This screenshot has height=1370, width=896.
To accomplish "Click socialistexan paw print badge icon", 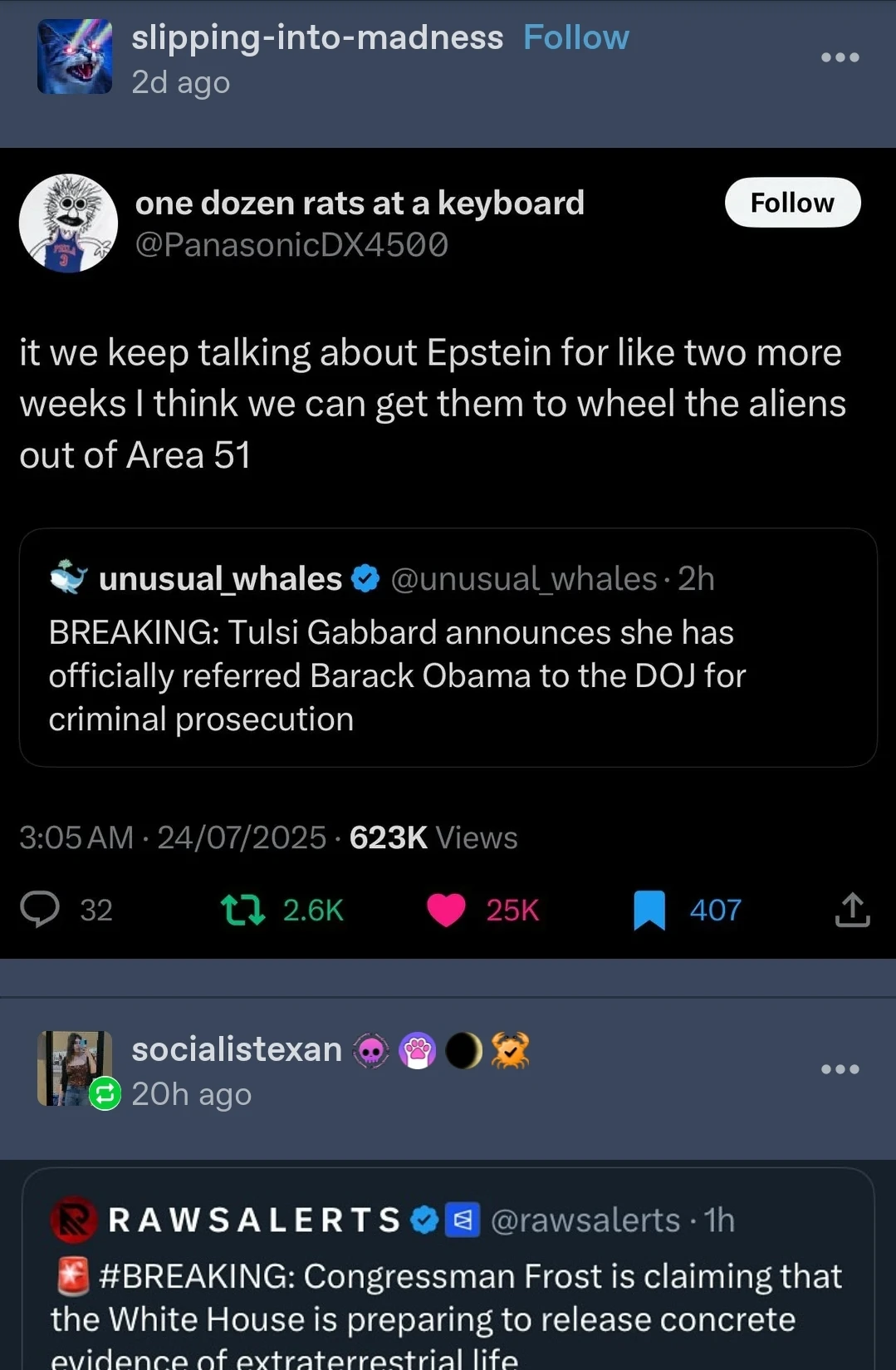I will [x=417, y=1051].
